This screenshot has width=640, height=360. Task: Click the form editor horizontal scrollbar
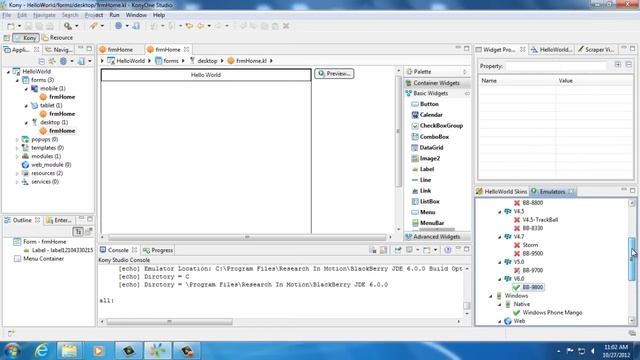click(x=247, y=237)
